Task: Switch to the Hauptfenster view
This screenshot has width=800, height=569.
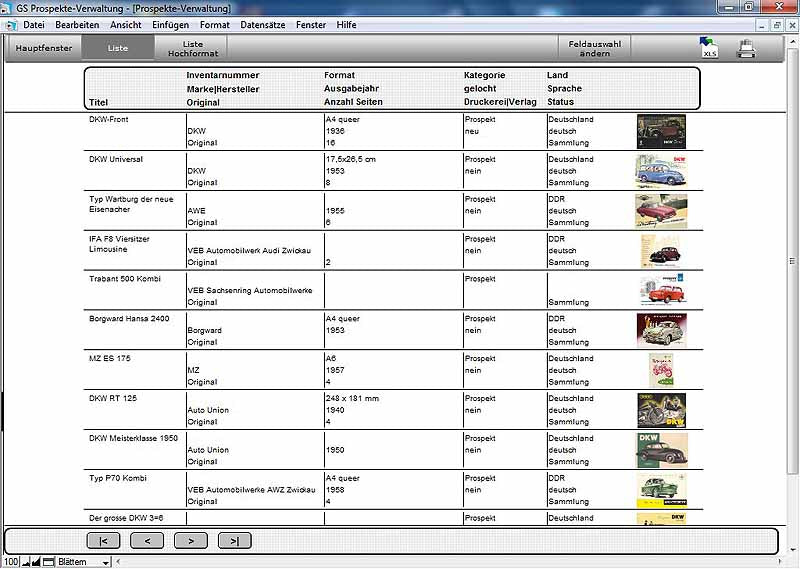Action: coord(43,48)
